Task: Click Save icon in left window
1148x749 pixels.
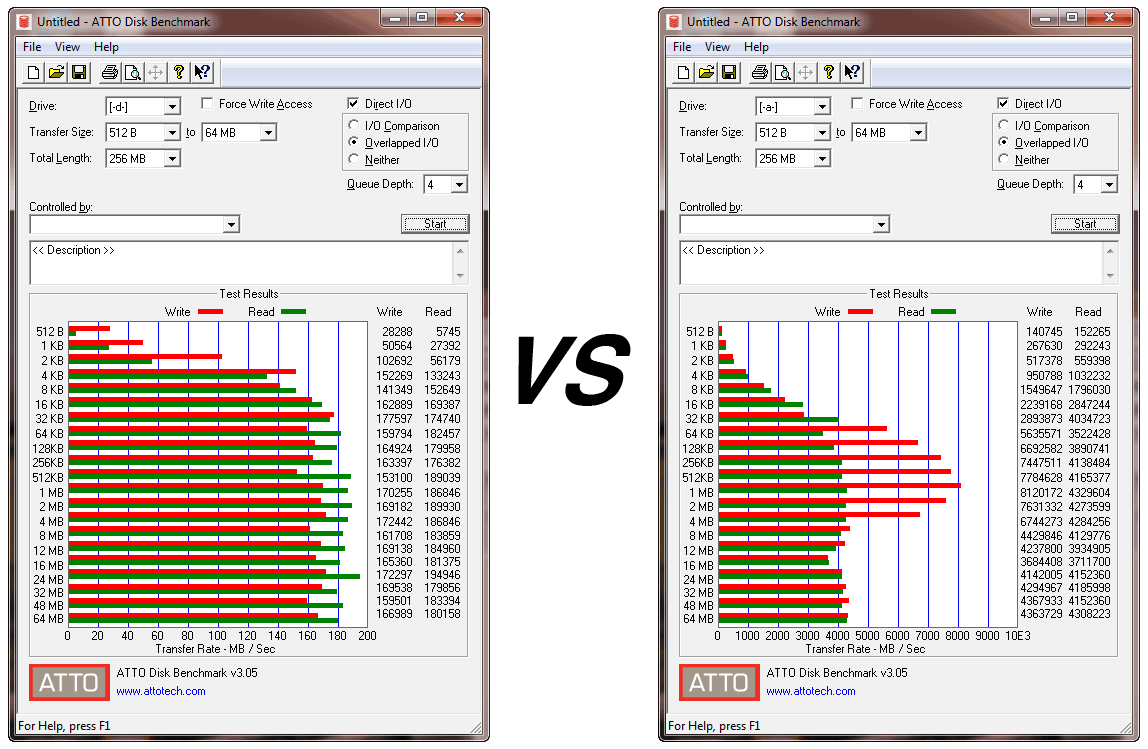Action: (x=79, y=72)
